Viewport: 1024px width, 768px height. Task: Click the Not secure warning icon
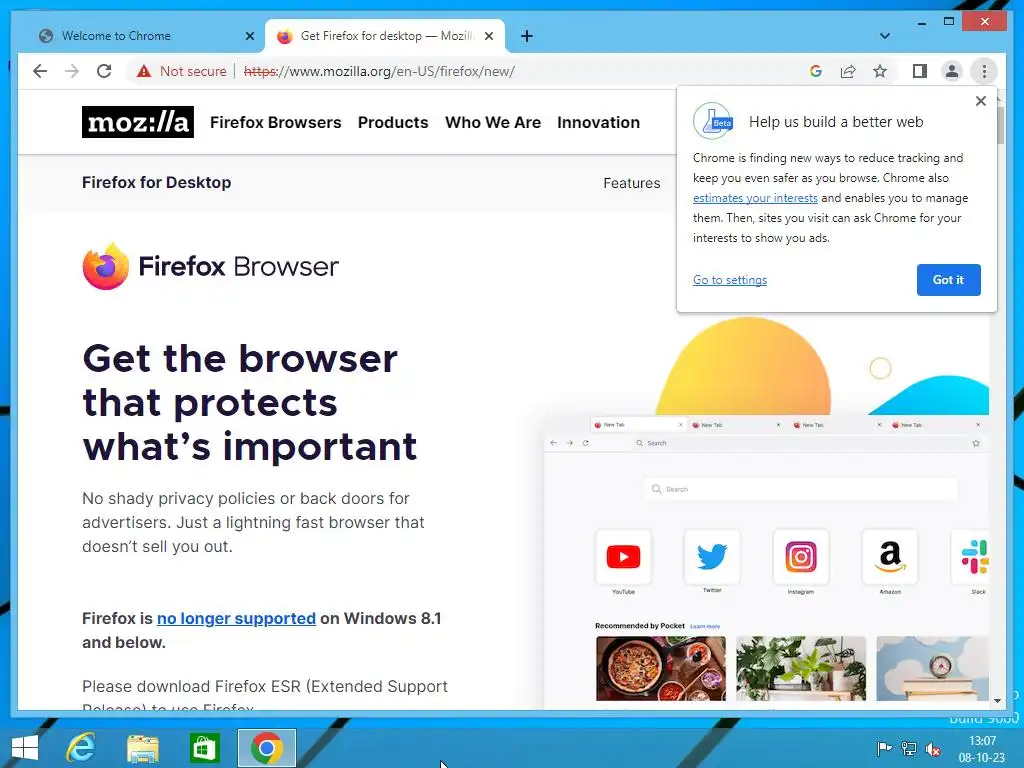tap(144, 71)
